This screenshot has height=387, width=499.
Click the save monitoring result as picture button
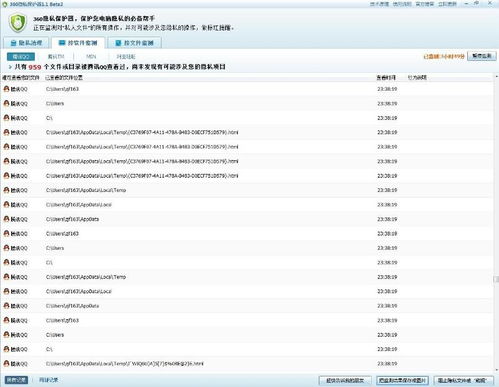(x=403, y=380)
